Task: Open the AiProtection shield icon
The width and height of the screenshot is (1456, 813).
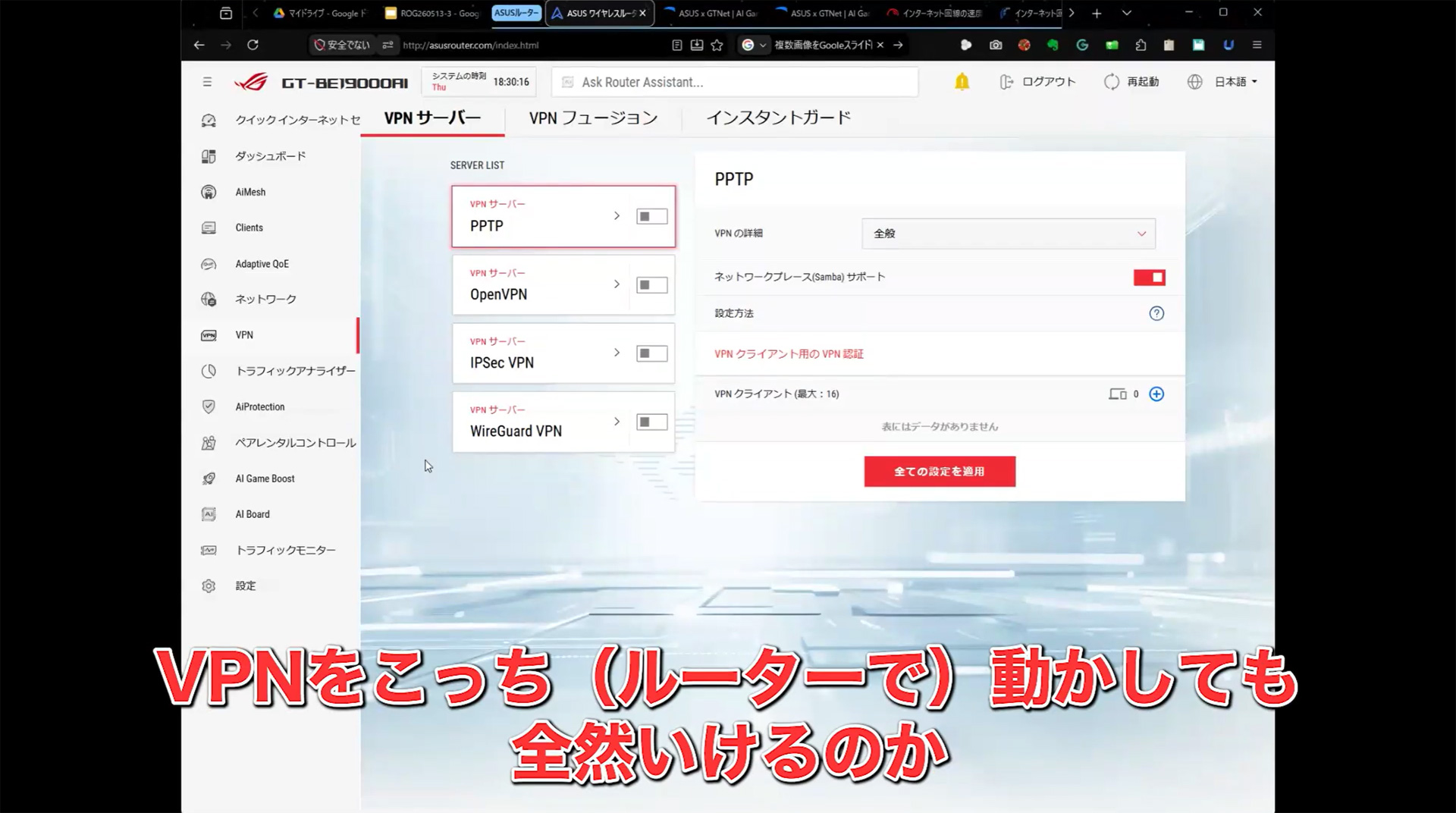Action: click(x=209, y=406)
